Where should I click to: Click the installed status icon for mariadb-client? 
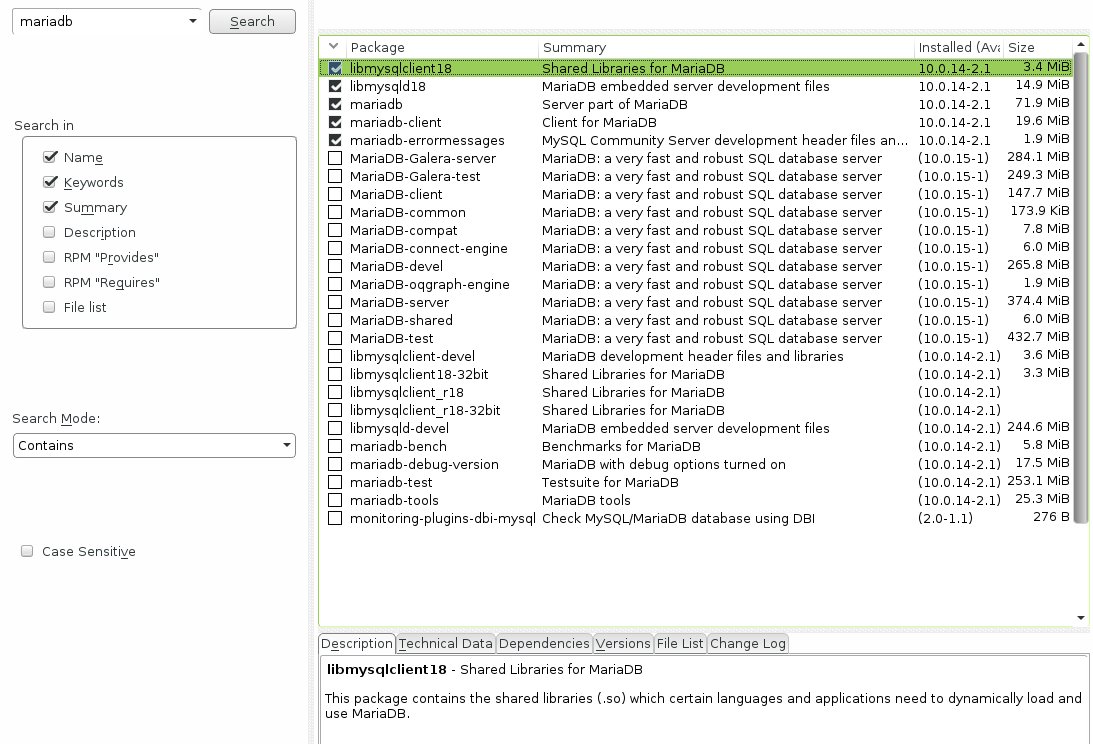(x=334, y=122)
